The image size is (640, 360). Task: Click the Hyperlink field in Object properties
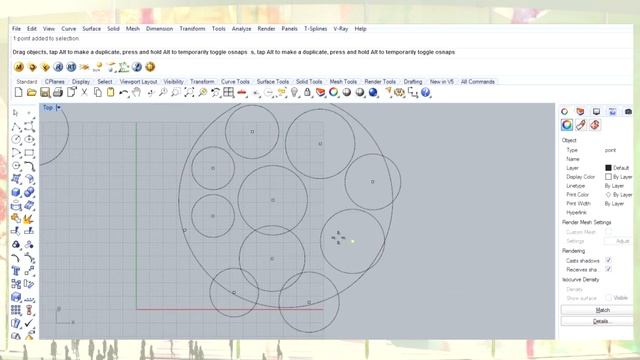tap(618, 212)
